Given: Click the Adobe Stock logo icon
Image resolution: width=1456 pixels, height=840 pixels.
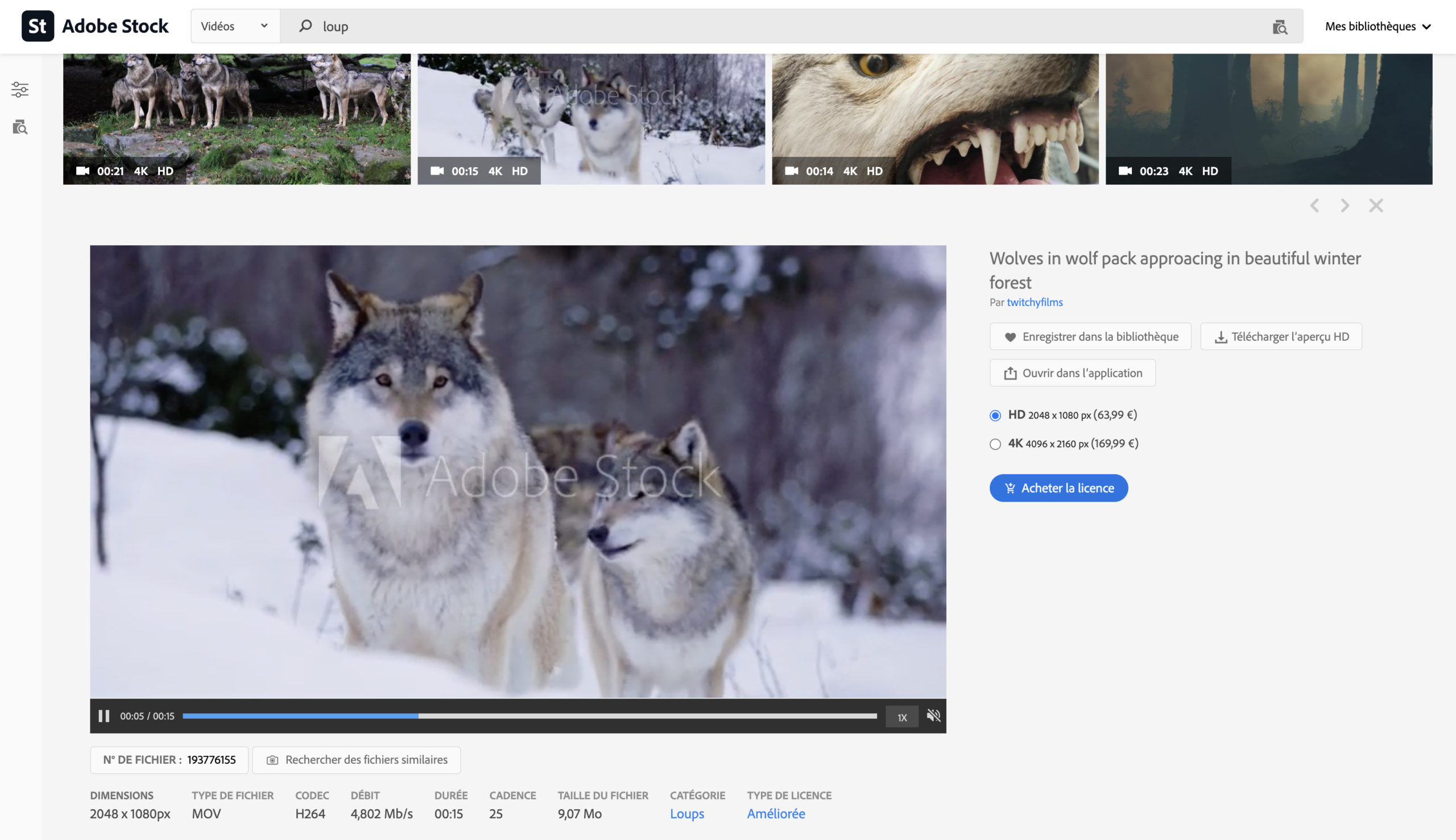Looking at the screenshot, I should click(38, 26).
